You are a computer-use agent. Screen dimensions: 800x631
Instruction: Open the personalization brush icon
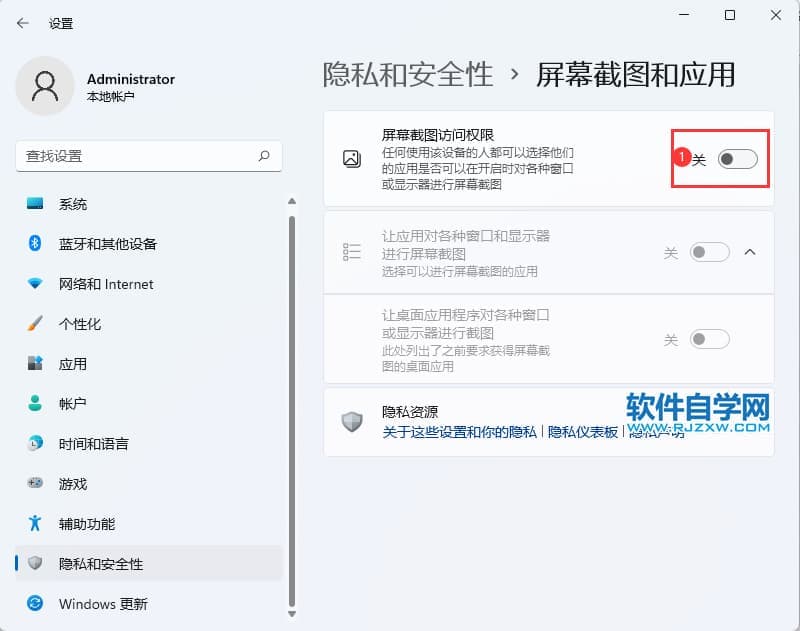tap(36, 324)
